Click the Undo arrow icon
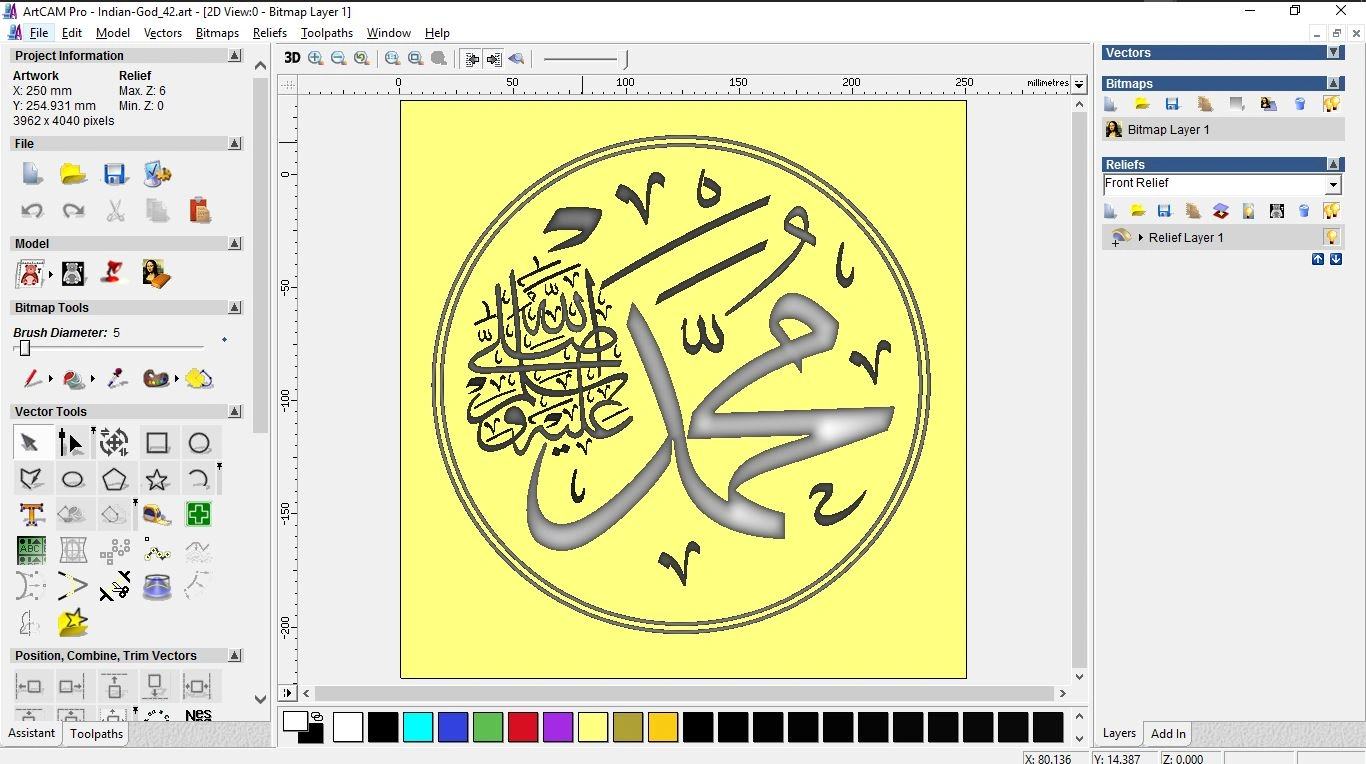This screenshot has width=1366, height=764. [x=32, y=211]
